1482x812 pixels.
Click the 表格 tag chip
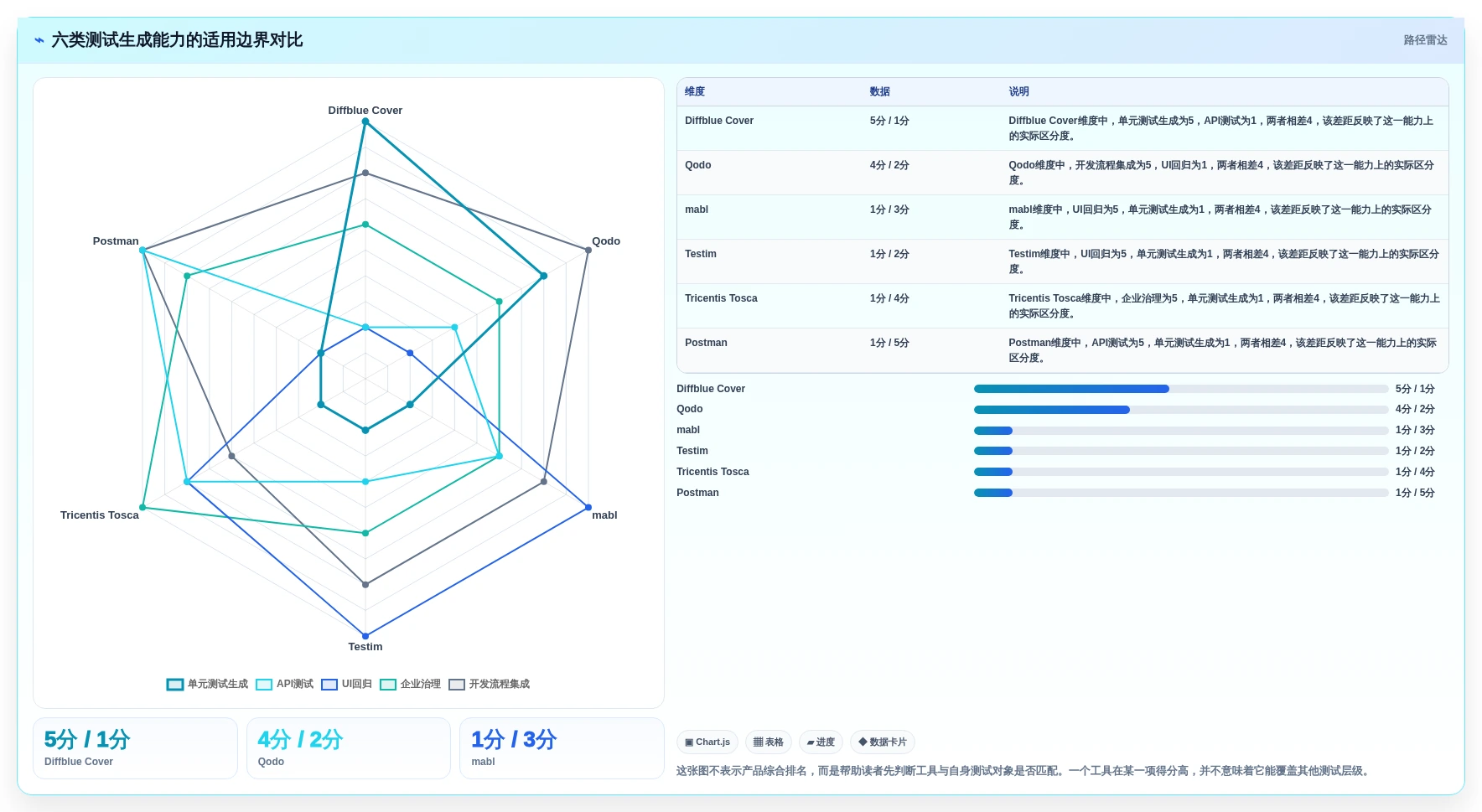pos(769,742)
